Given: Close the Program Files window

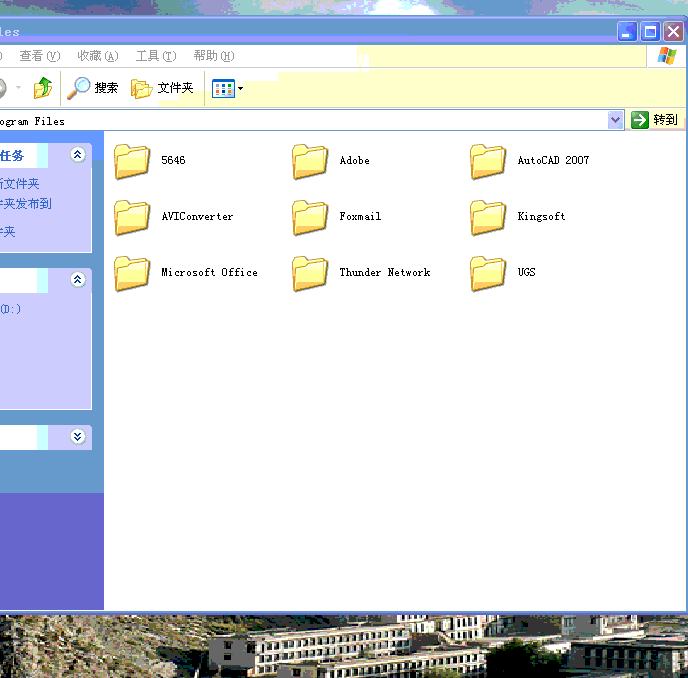Looking at the screenshot, I should click(674, 32).
